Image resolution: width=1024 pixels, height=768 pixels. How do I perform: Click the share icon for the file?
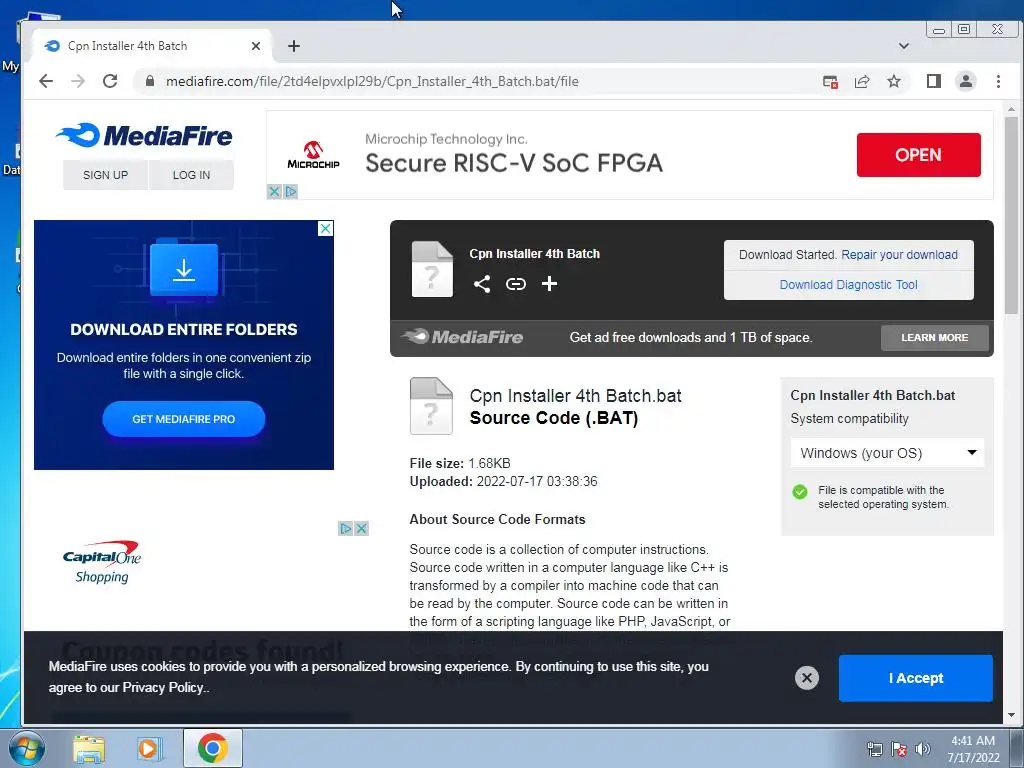coord(482,283)
